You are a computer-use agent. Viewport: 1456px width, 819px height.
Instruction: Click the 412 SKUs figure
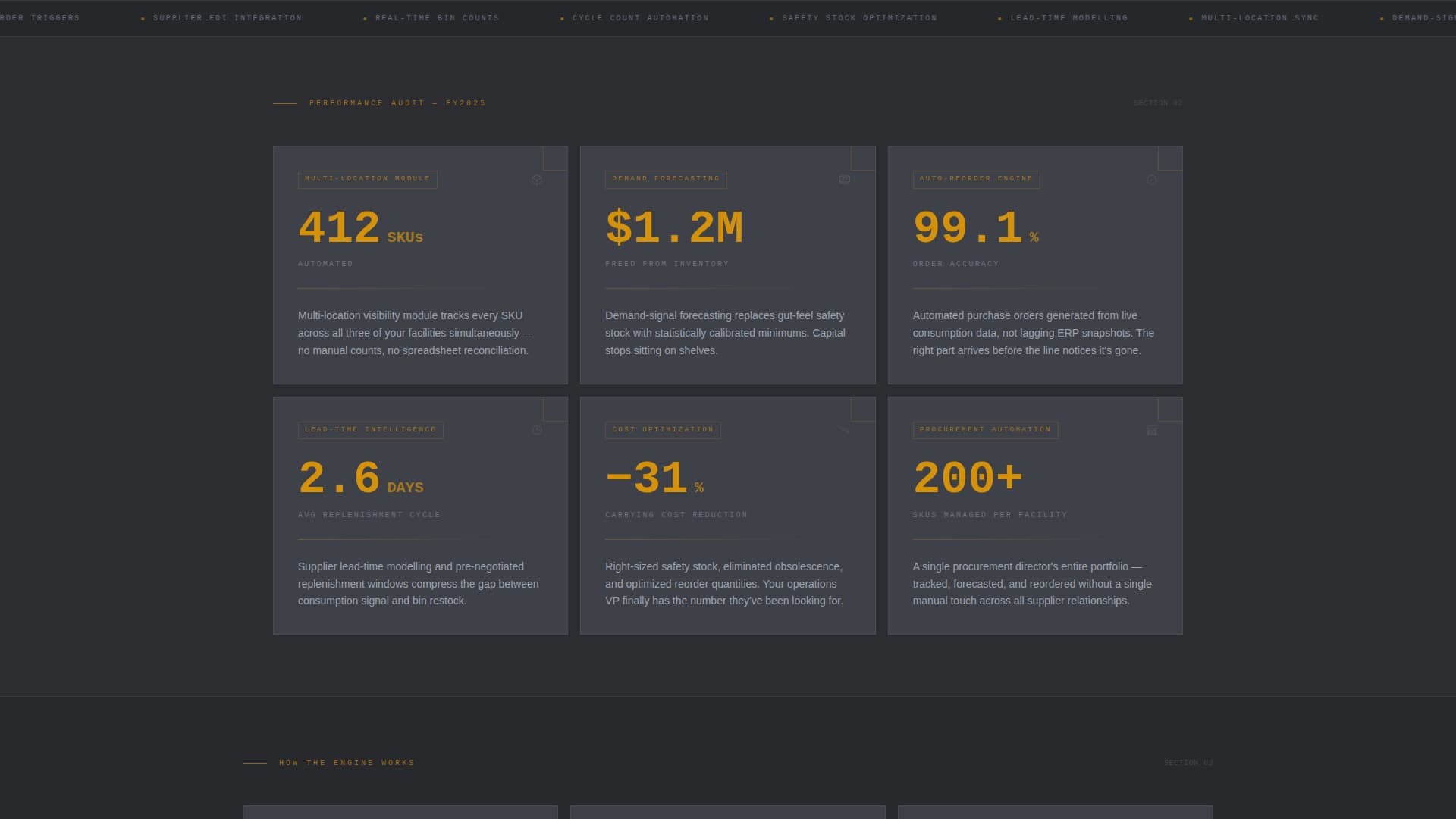pyautogui.click(x=361, y=228)
